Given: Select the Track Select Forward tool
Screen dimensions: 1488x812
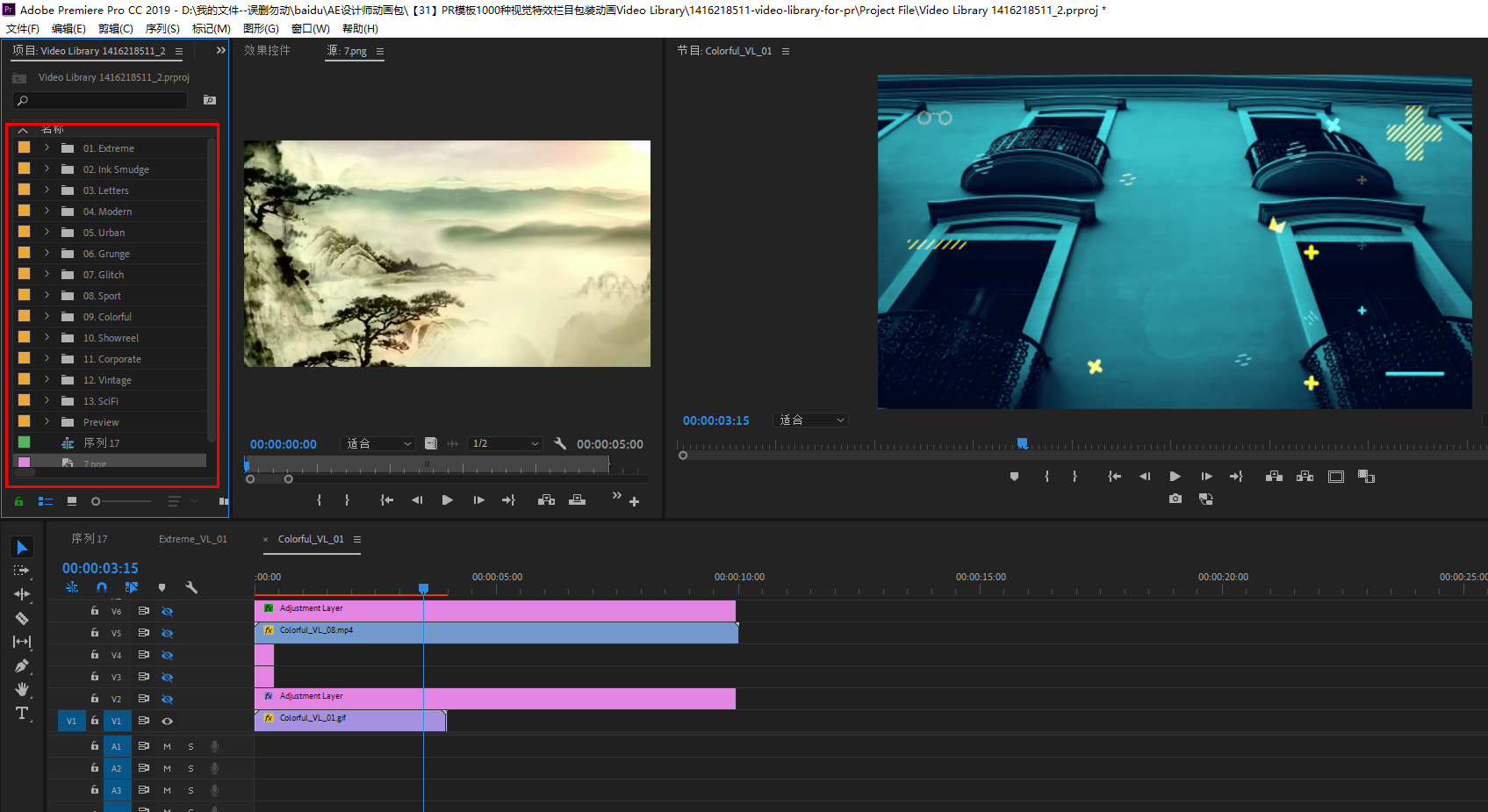Looking at the screenshot, I should [x=22, y=571].
